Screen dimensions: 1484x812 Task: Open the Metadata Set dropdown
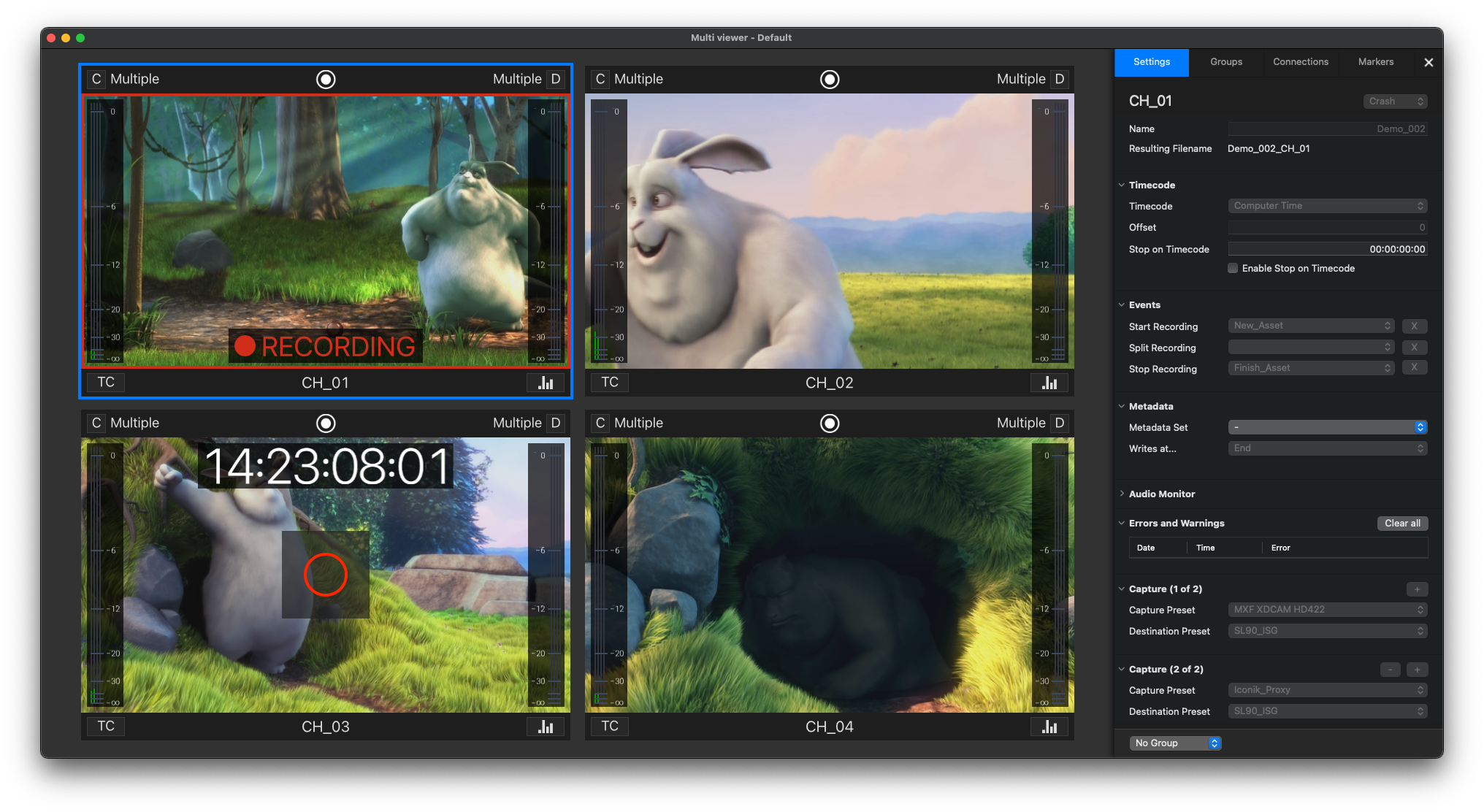tap(1328, 427)
